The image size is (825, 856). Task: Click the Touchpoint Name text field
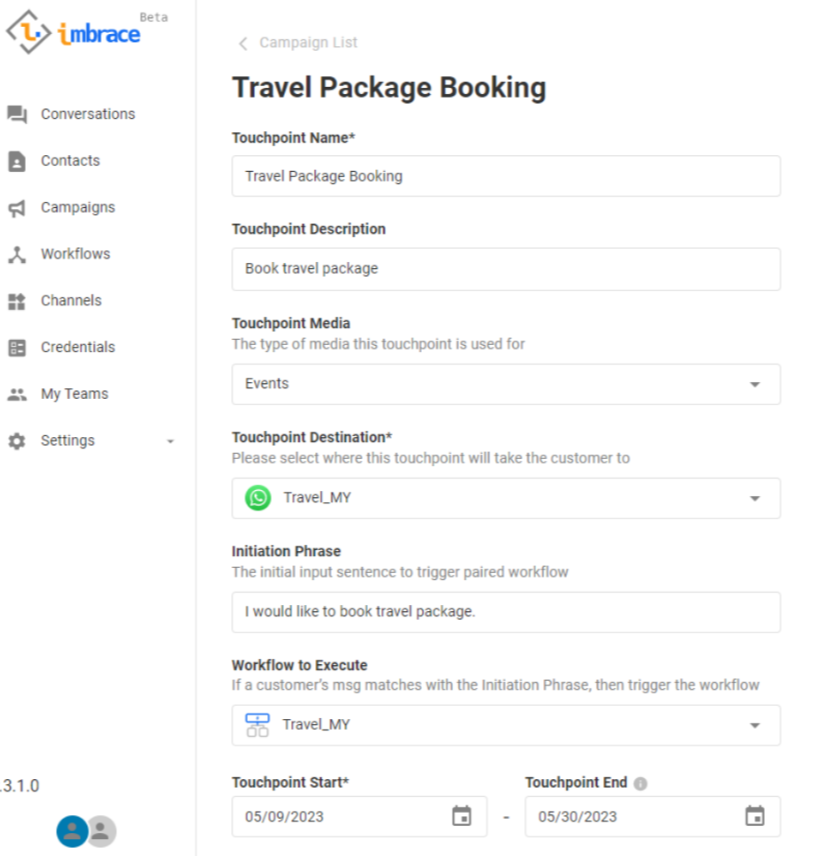506,176
